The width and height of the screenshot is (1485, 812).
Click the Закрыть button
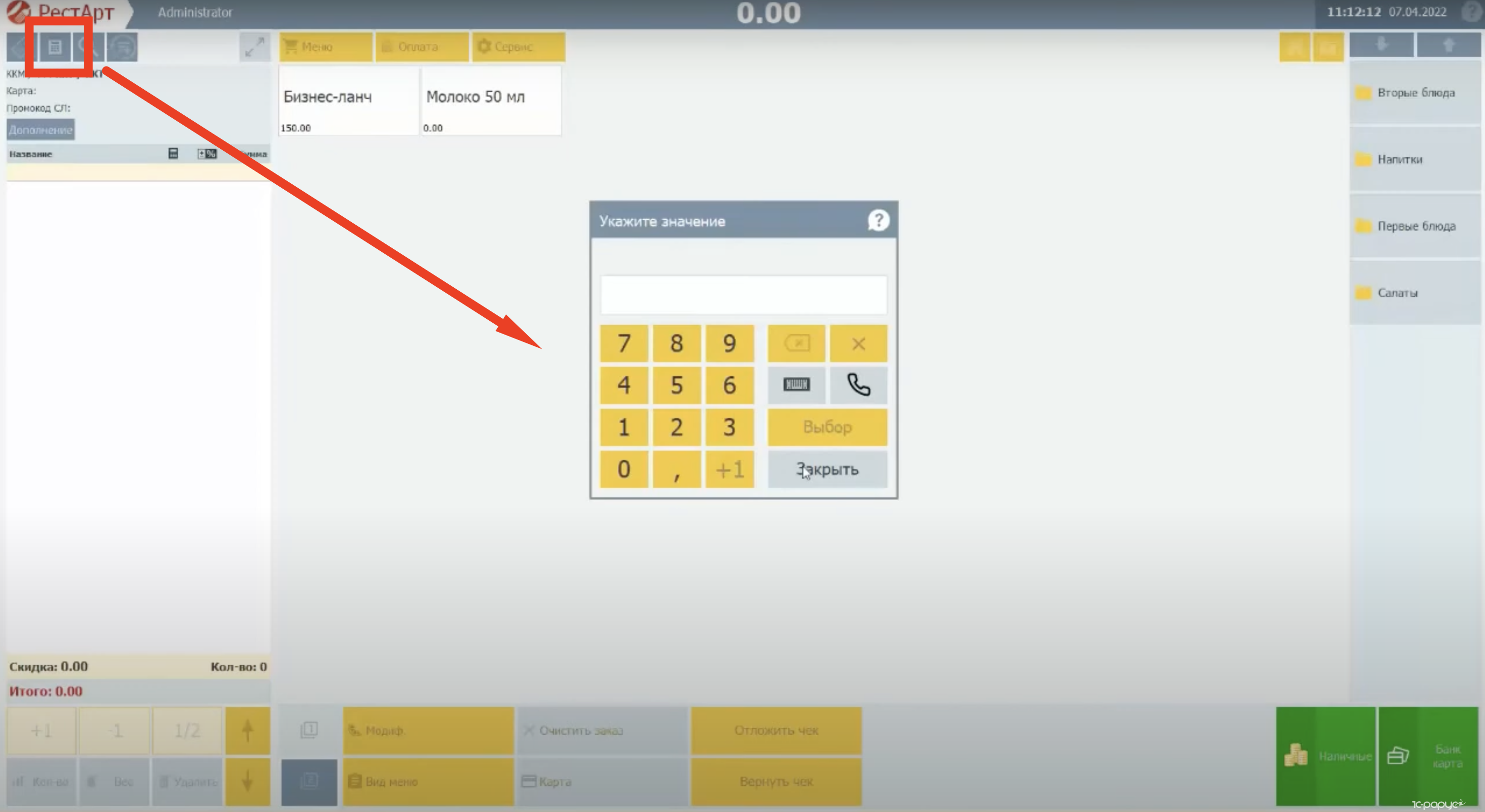pos(827,469)
